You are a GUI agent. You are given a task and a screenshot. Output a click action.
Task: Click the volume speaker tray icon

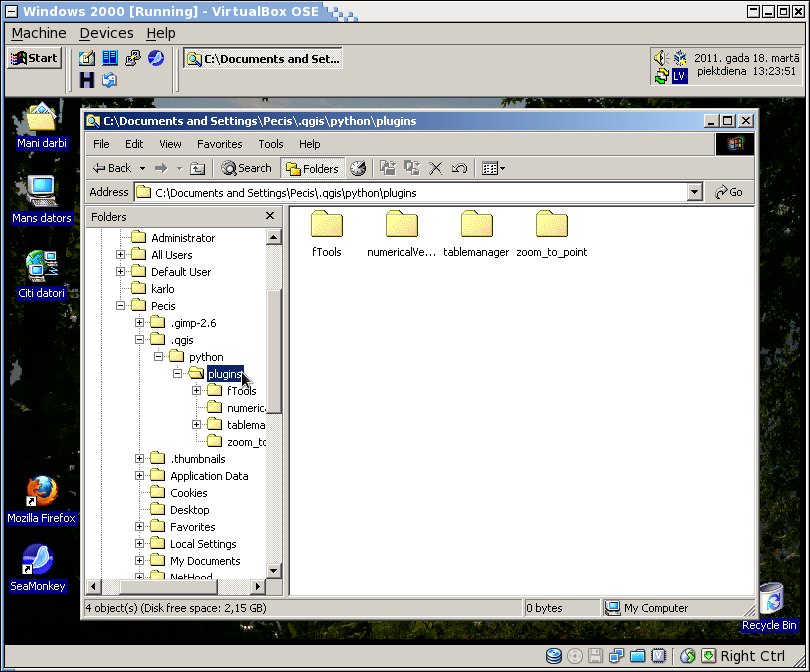(x=661, y=57)
